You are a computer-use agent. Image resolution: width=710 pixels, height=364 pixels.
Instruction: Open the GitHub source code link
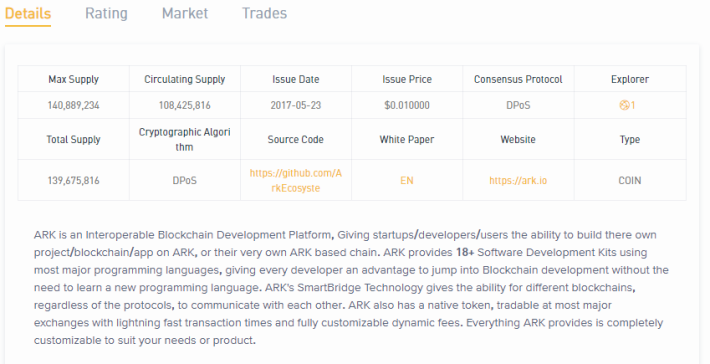(296, 180)
